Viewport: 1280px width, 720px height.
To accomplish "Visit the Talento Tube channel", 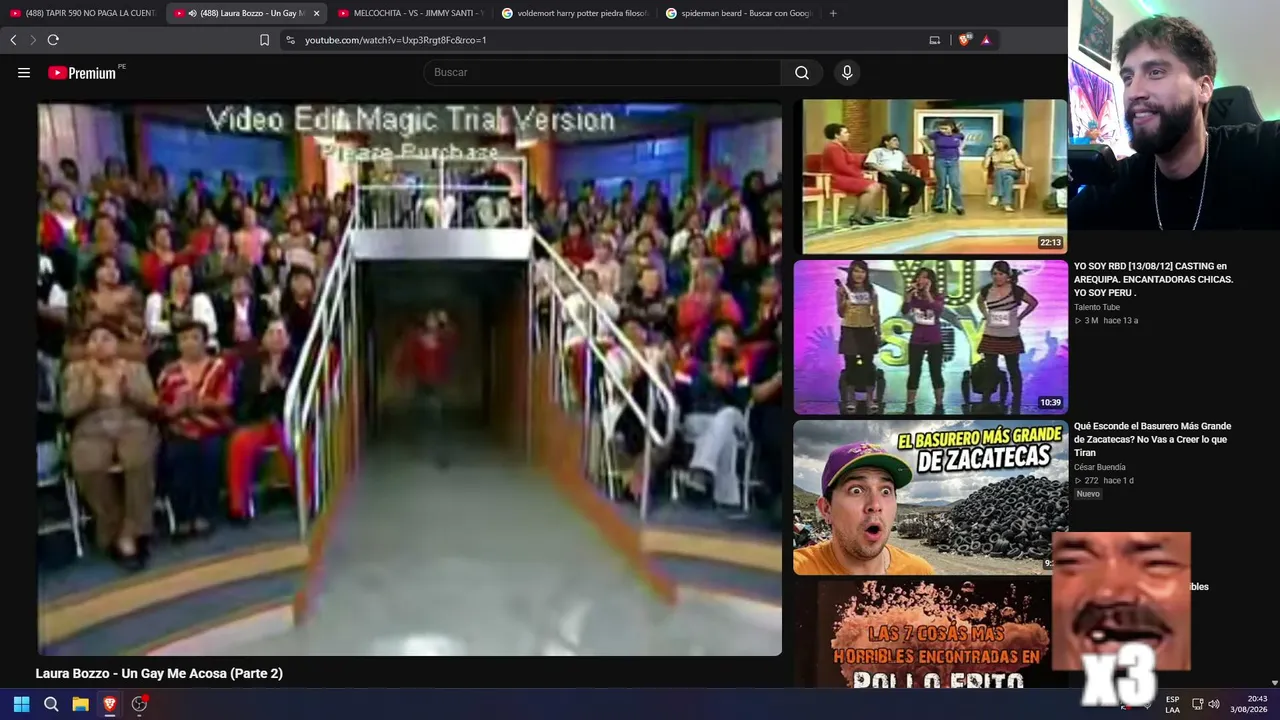I will point(1097,307).
